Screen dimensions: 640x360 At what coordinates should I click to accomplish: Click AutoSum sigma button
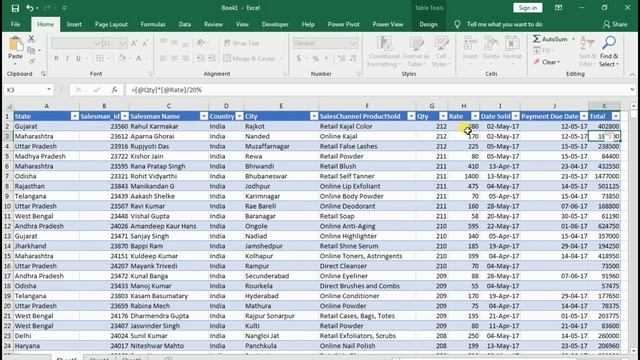(x=550, y=39)
